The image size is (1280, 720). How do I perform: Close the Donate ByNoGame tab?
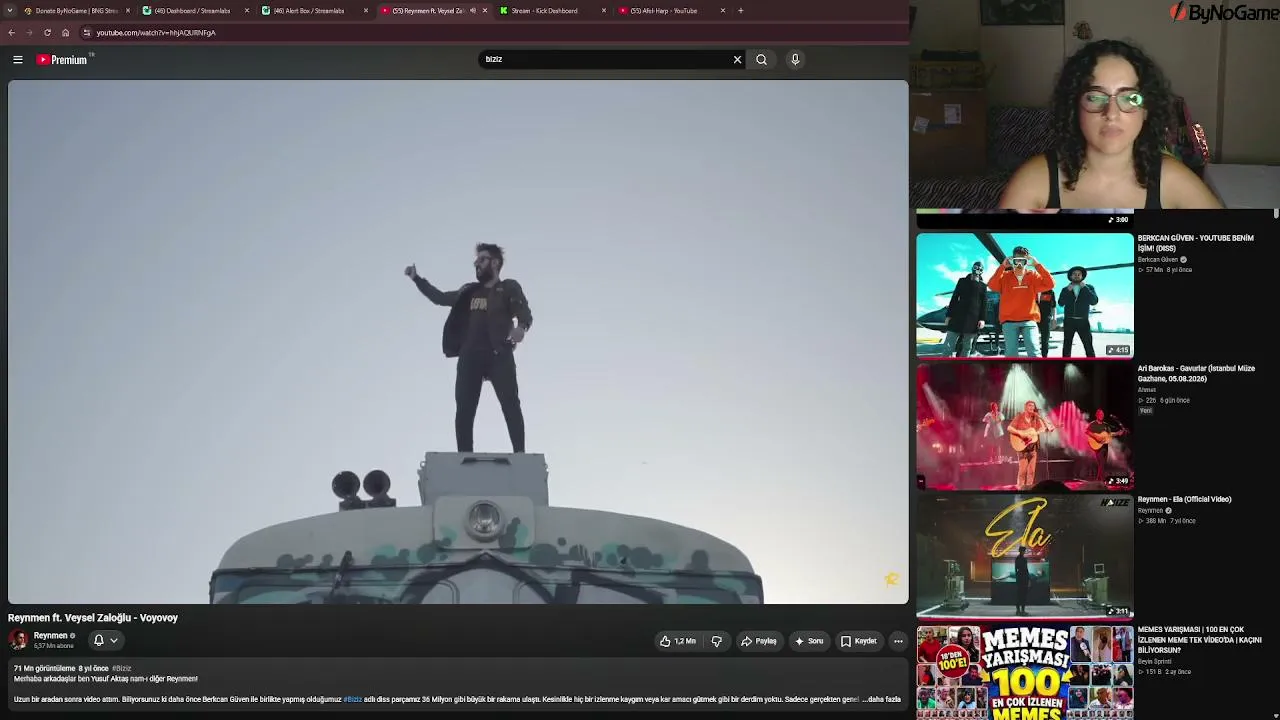pos(128,11)
